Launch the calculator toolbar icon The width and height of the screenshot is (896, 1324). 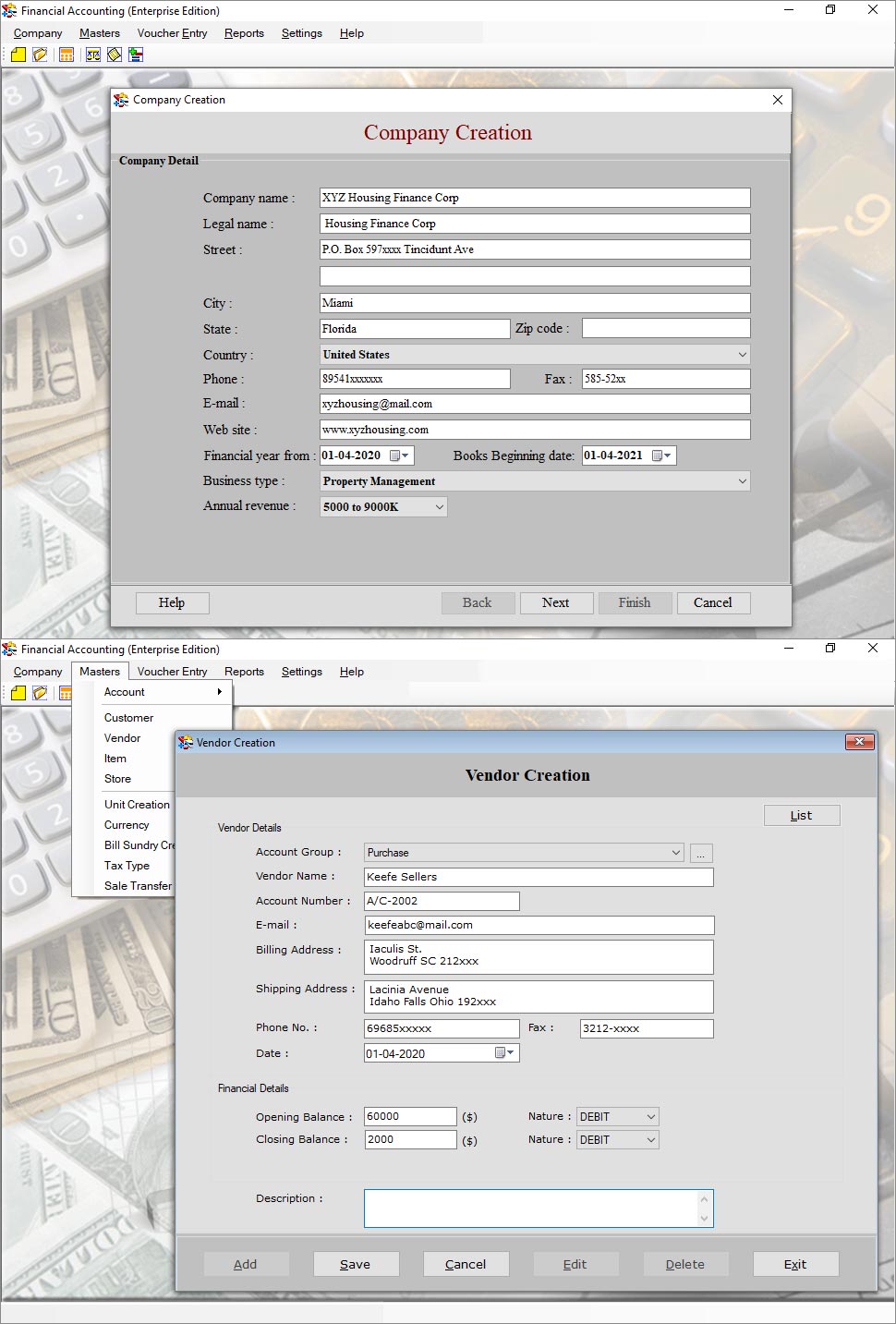click(x=65, y=54)
